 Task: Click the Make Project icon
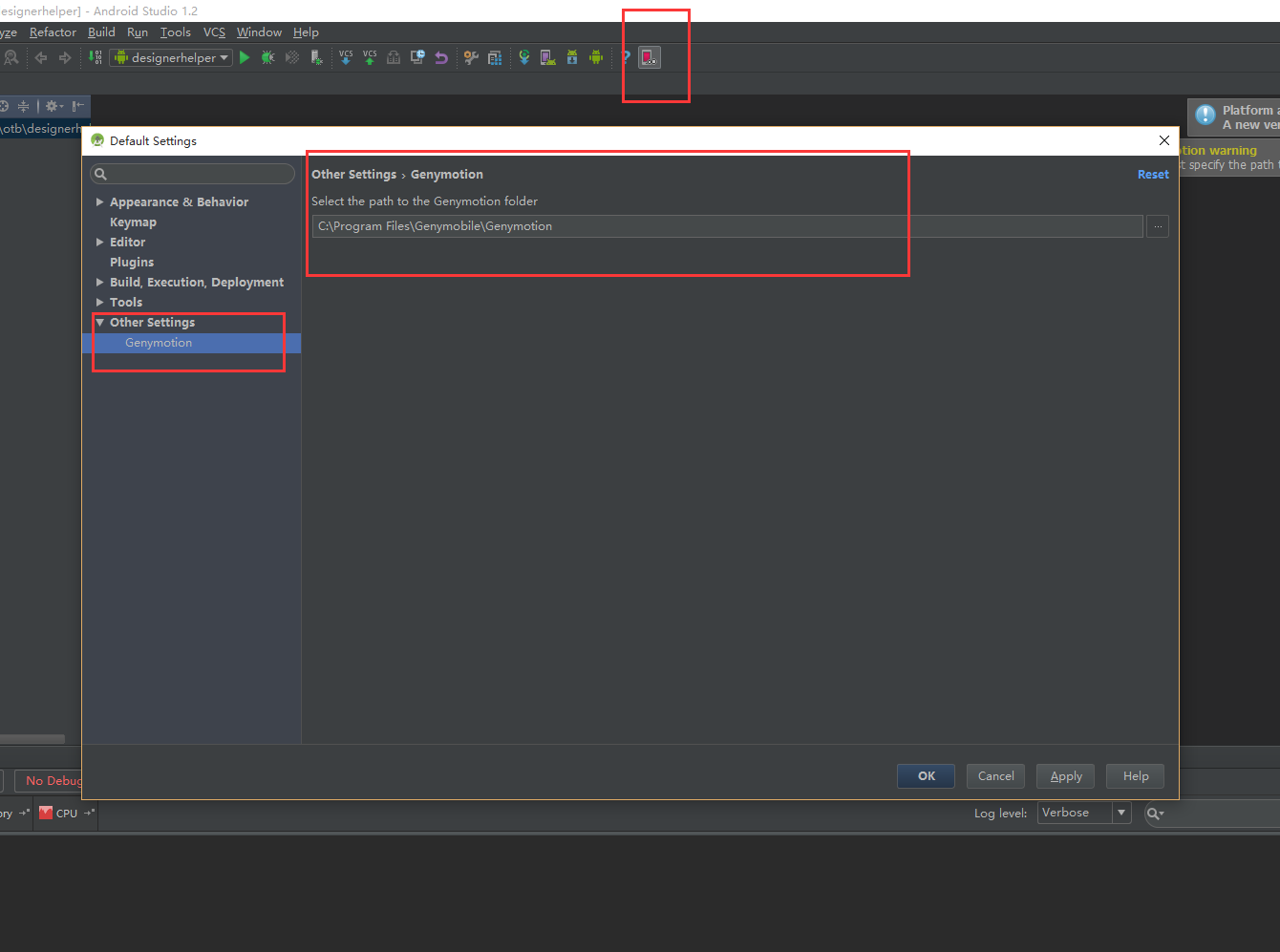point(96,57)
